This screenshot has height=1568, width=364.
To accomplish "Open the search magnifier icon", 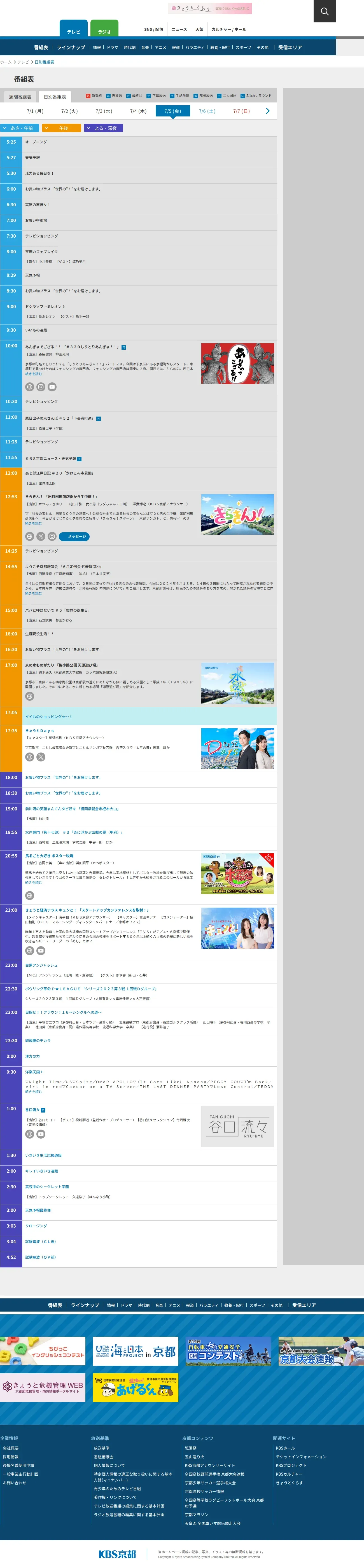I will 325,11.
